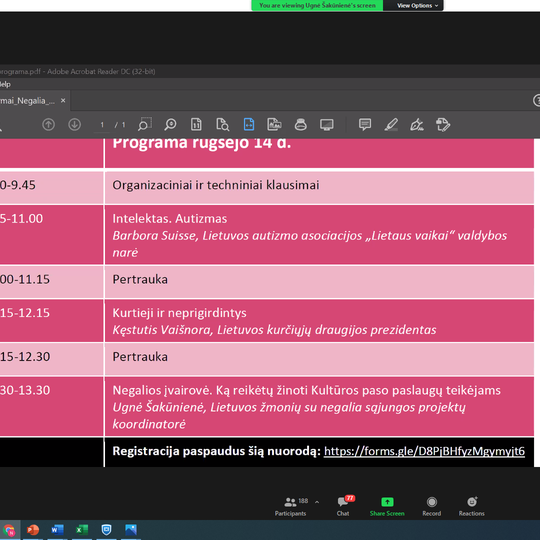This screenshot has width=540, height=540.
Task: Select the highlight text pen tool
Action: tap(391, 124)
